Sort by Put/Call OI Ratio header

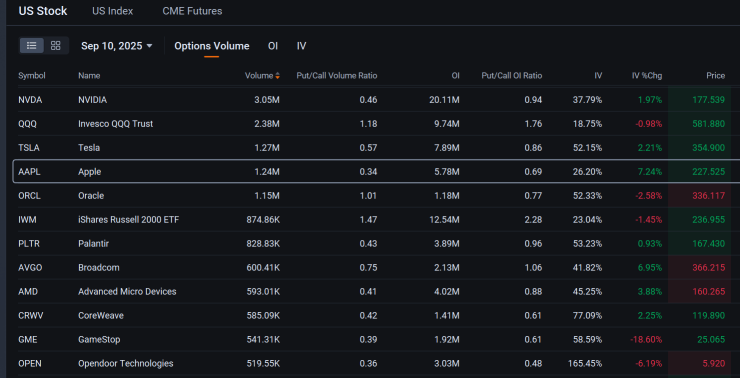(512, 76)
